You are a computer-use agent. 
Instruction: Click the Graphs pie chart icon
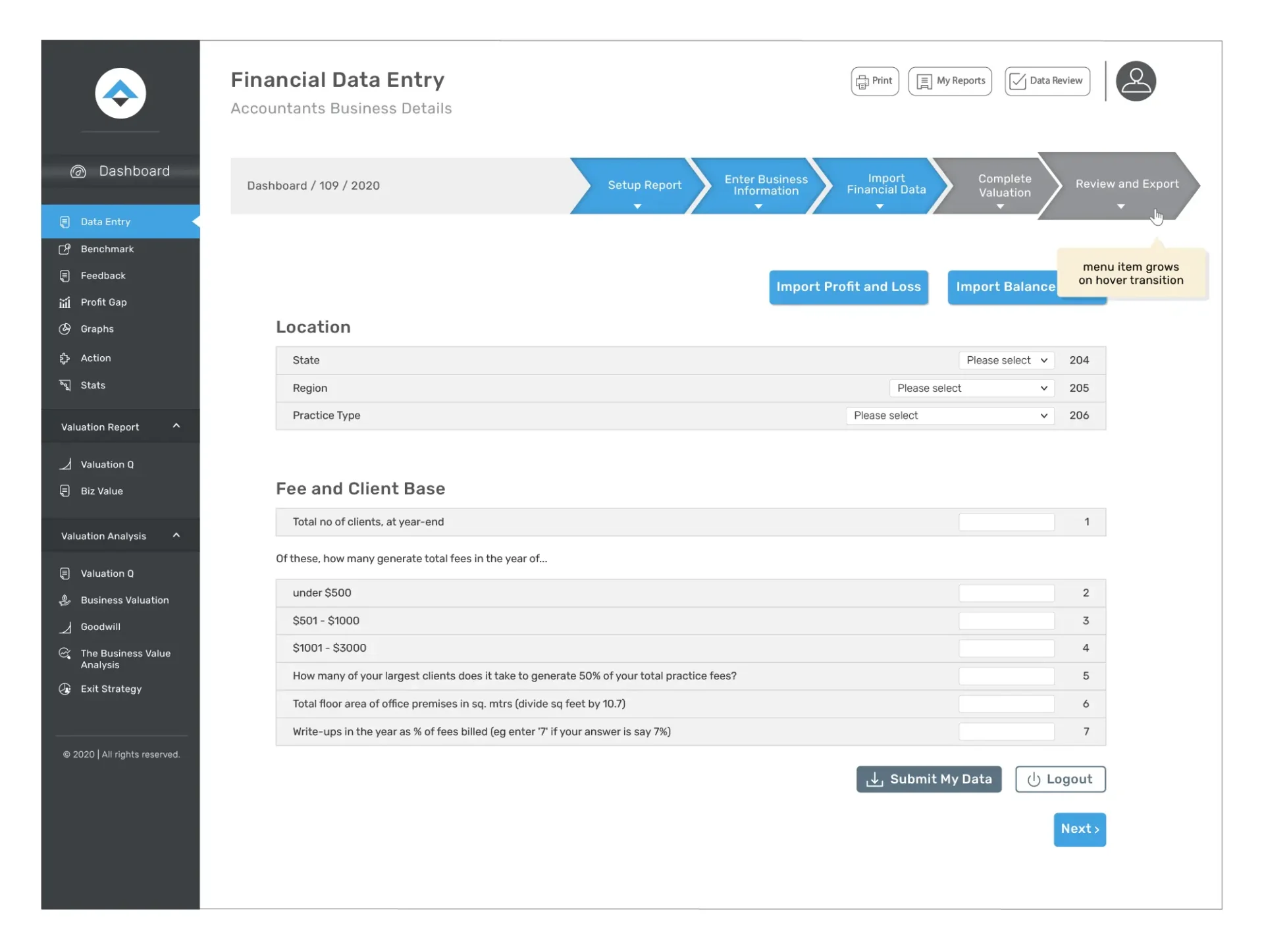point(65,329)
